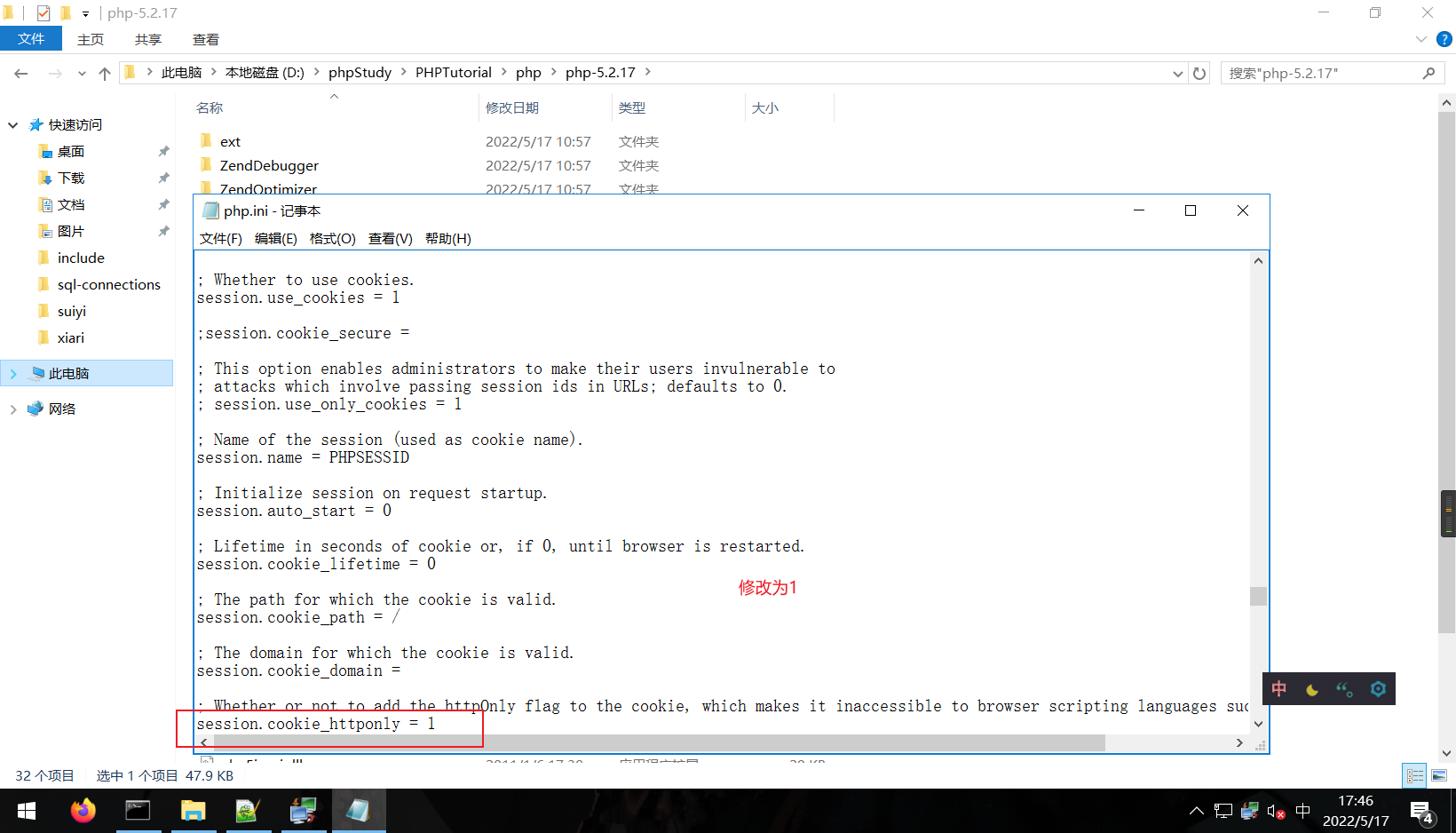Click the muted volume tray icon
This screenshot has width=1456, height=833.
point(1276,811)
